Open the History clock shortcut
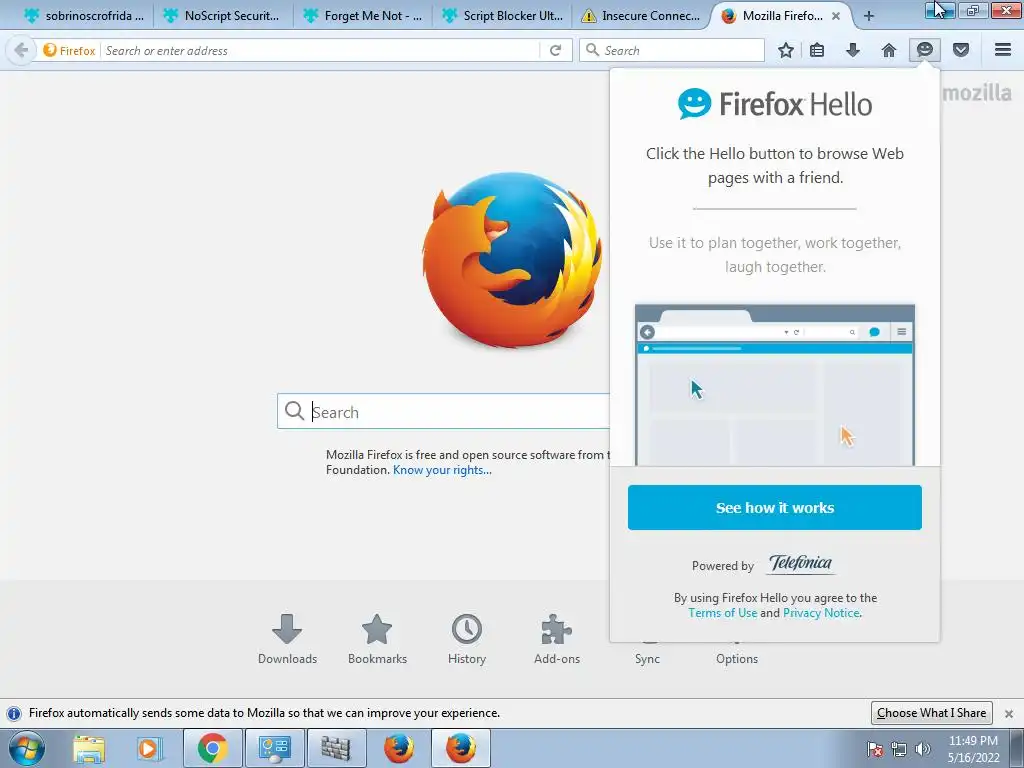 467,639
